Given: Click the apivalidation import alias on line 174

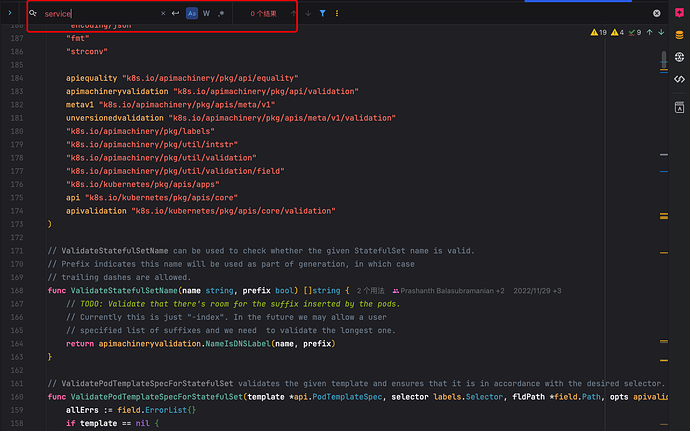Looking at the screenshot, I should tap(96, 211).
